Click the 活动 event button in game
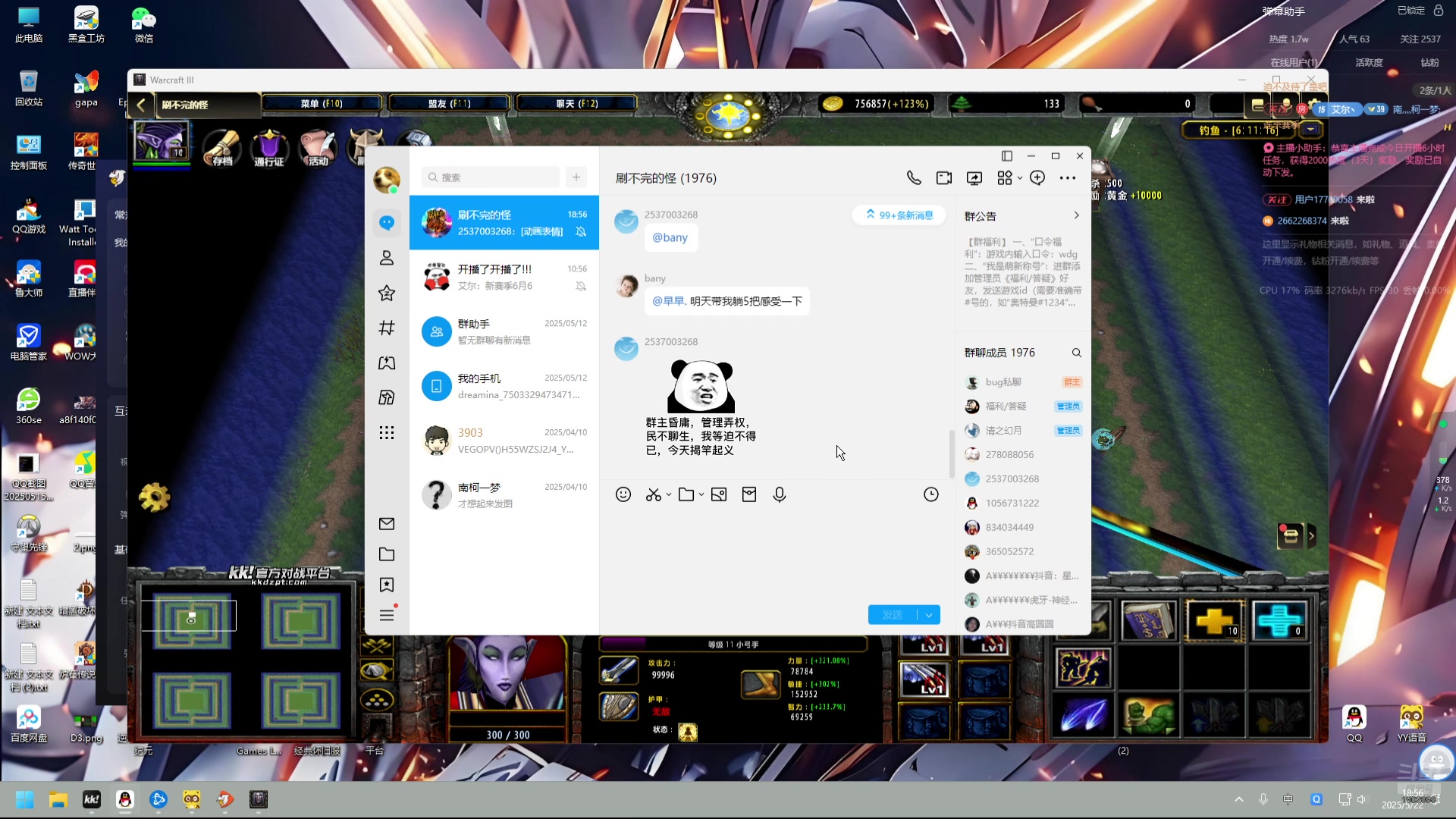 coord(318,148)
